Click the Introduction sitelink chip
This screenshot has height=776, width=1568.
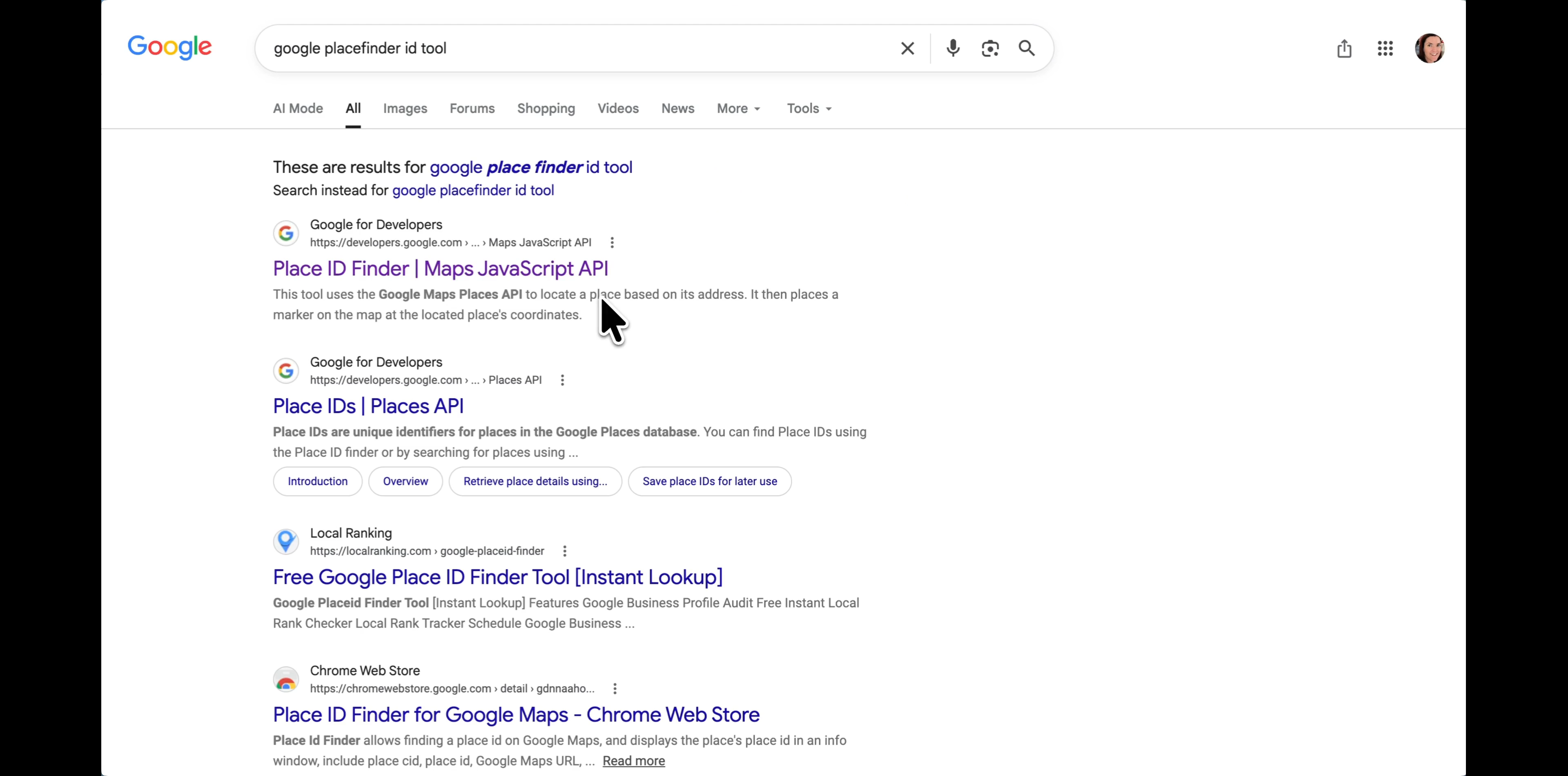[x=317, y=482]
